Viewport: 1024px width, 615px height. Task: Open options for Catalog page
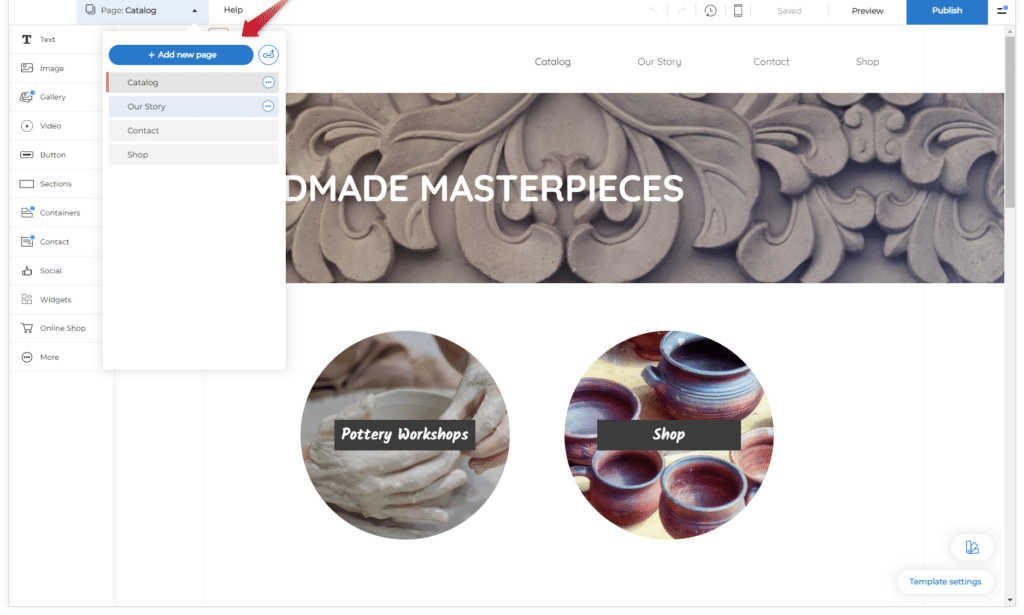(268, 82)
